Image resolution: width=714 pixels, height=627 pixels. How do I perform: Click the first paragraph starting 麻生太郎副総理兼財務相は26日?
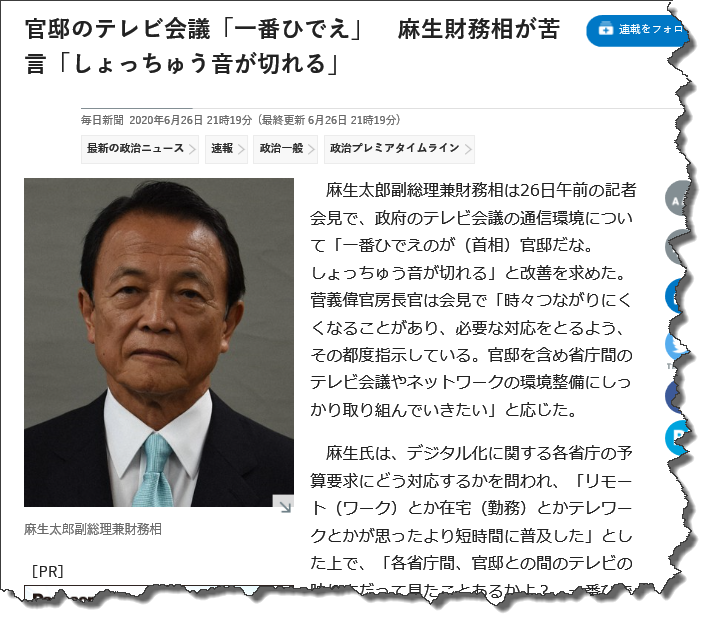click(x=473, y=300)
